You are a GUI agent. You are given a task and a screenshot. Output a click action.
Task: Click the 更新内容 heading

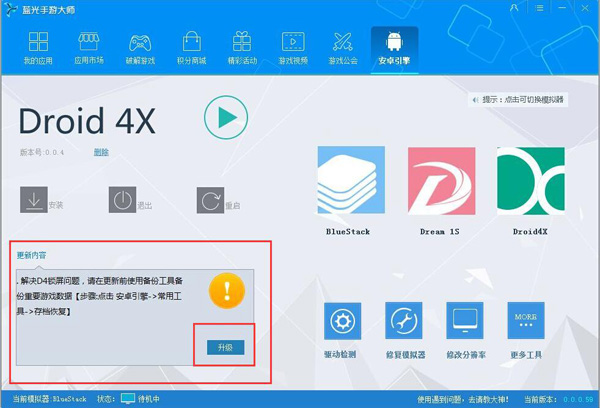click(31, 255)
